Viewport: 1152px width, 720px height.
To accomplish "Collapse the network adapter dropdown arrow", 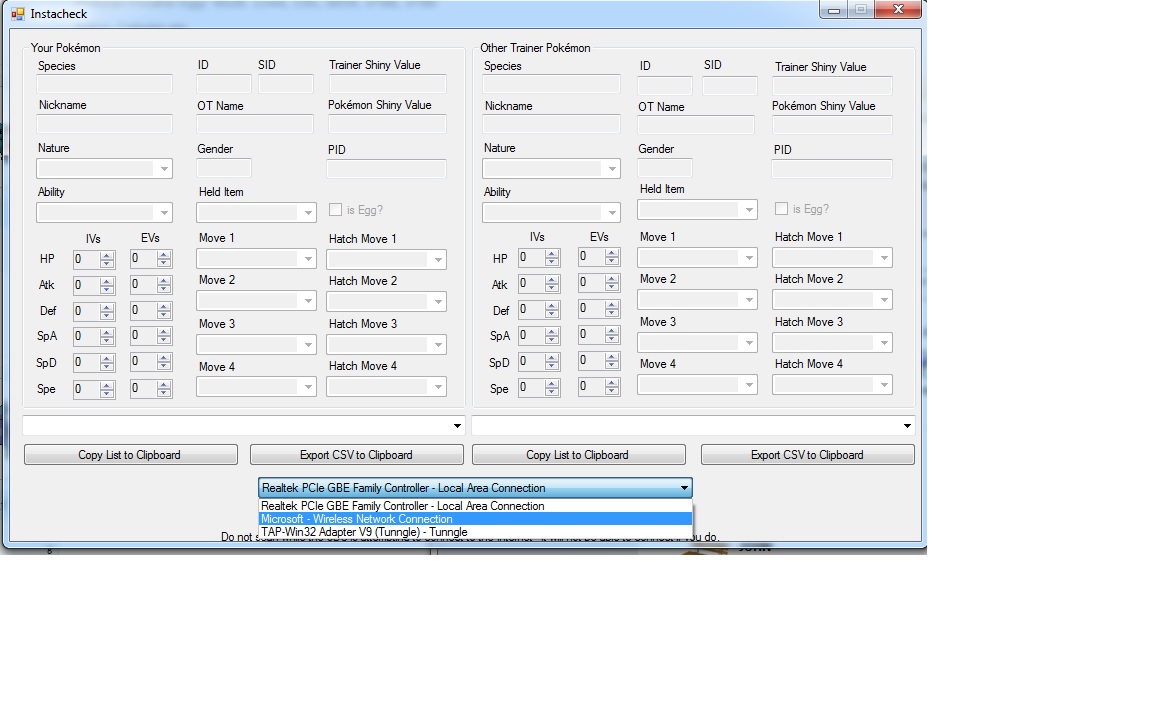I will click(684, 488).
